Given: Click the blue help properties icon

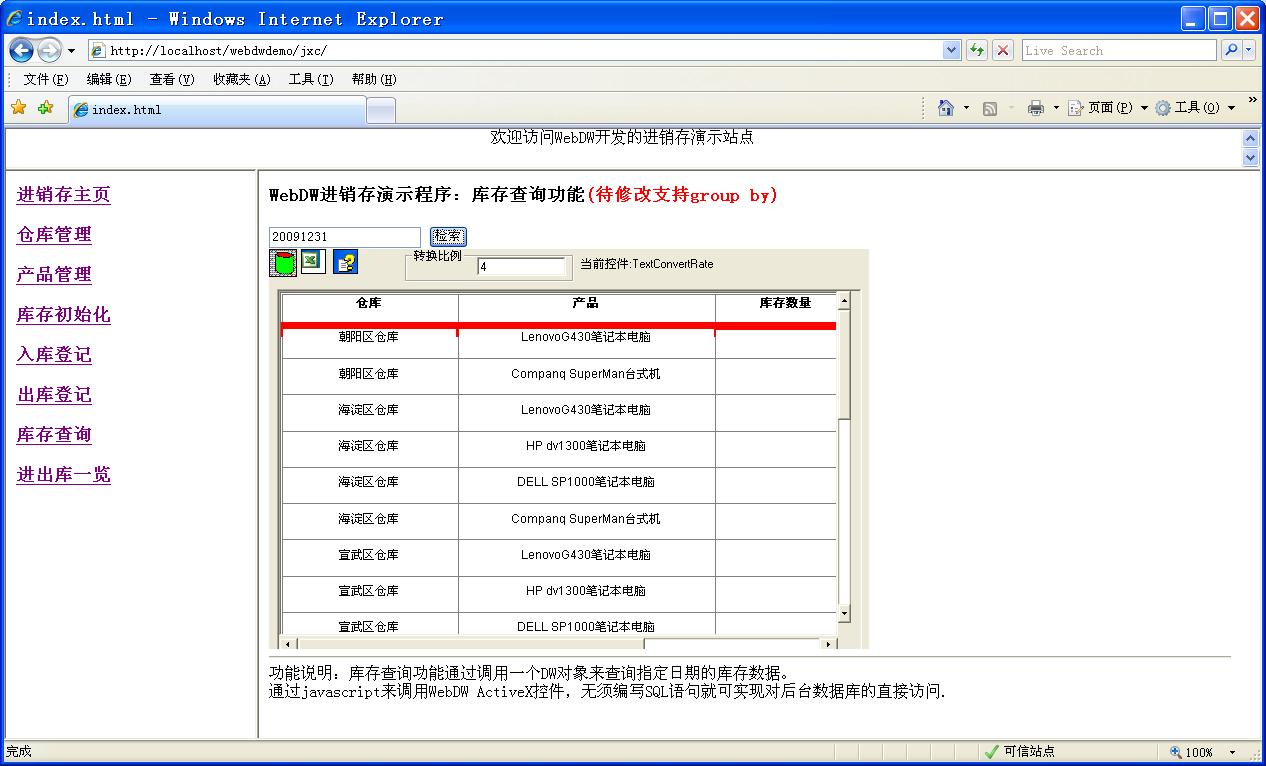Looking at the screenshot, I should [x=345, y=262].
